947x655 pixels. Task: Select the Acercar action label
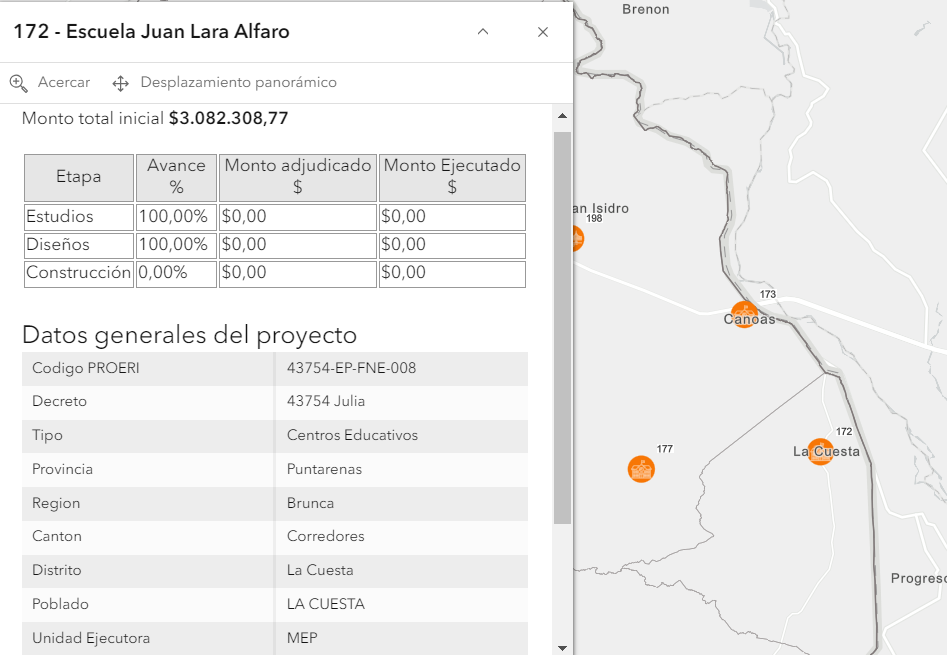click(x=64, y=82)
